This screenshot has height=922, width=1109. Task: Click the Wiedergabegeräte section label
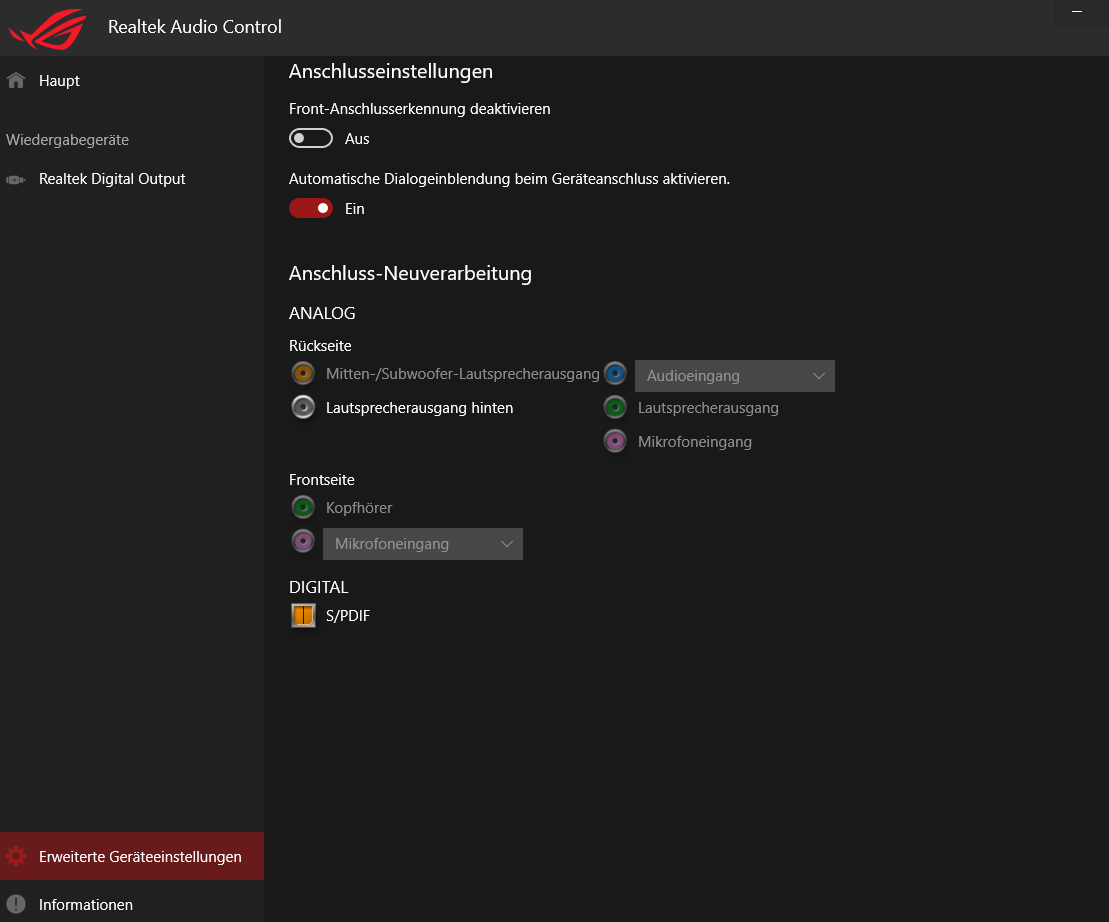tap(67, 140)
